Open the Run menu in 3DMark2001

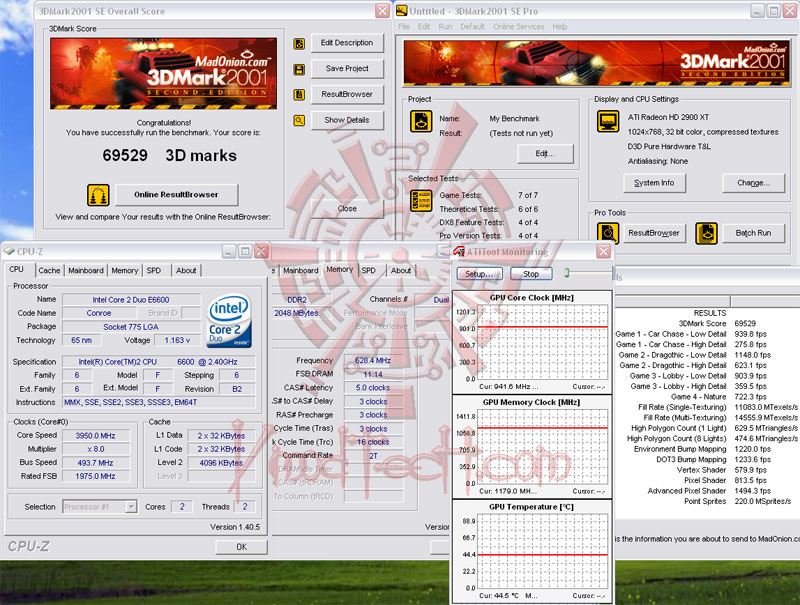click(445, 27)
